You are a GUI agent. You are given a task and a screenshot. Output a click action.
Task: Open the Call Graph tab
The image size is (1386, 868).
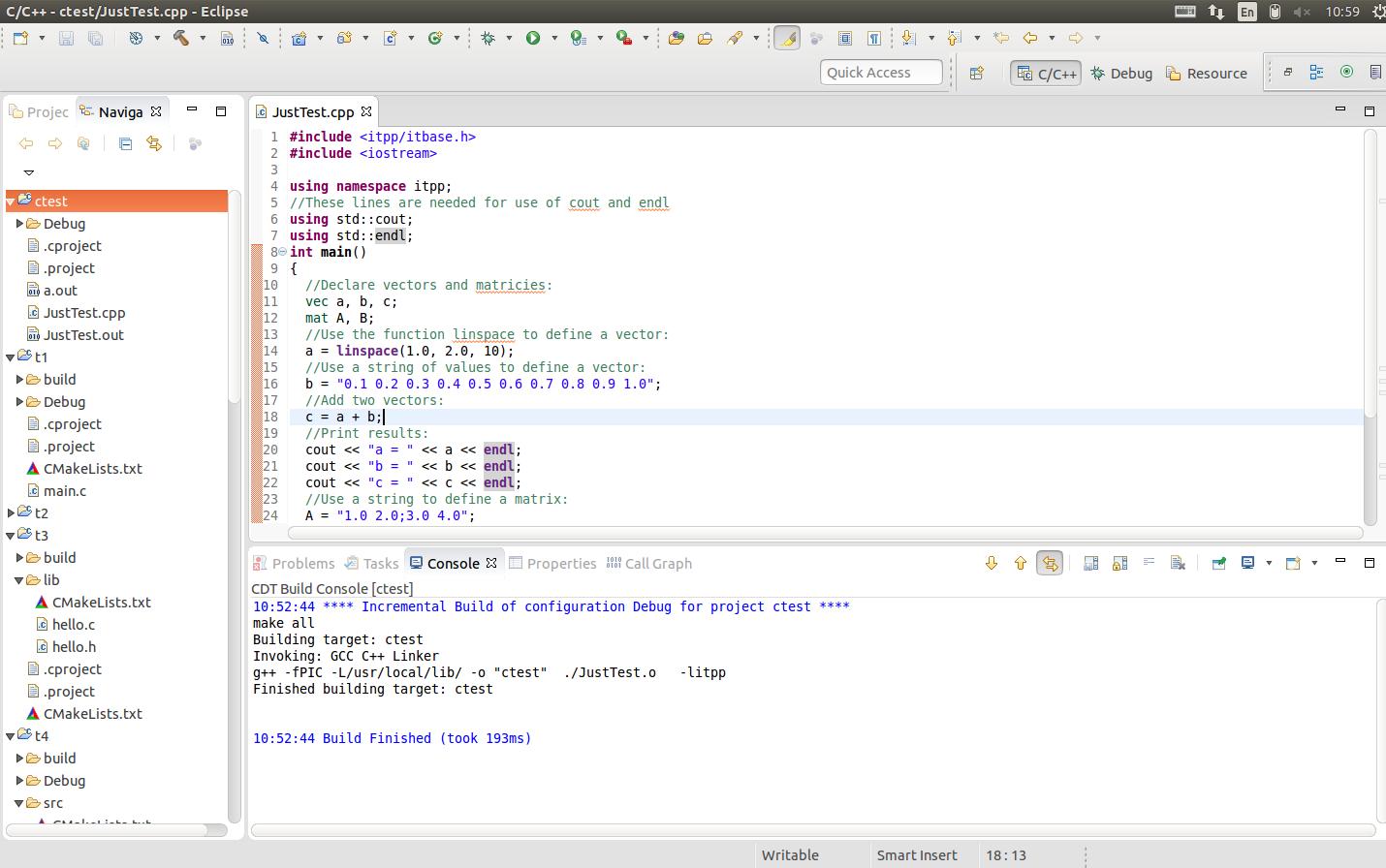pos(648,563)
